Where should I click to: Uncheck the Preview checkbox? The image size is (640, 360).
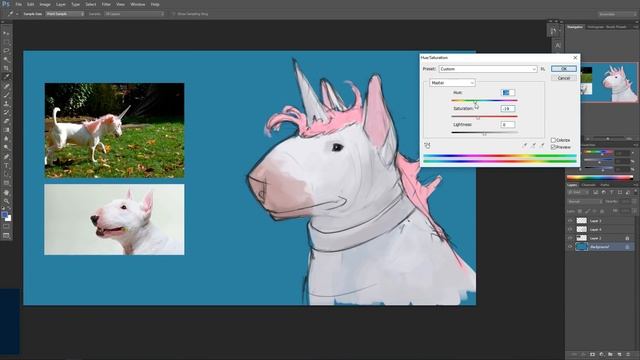(553, 147)
